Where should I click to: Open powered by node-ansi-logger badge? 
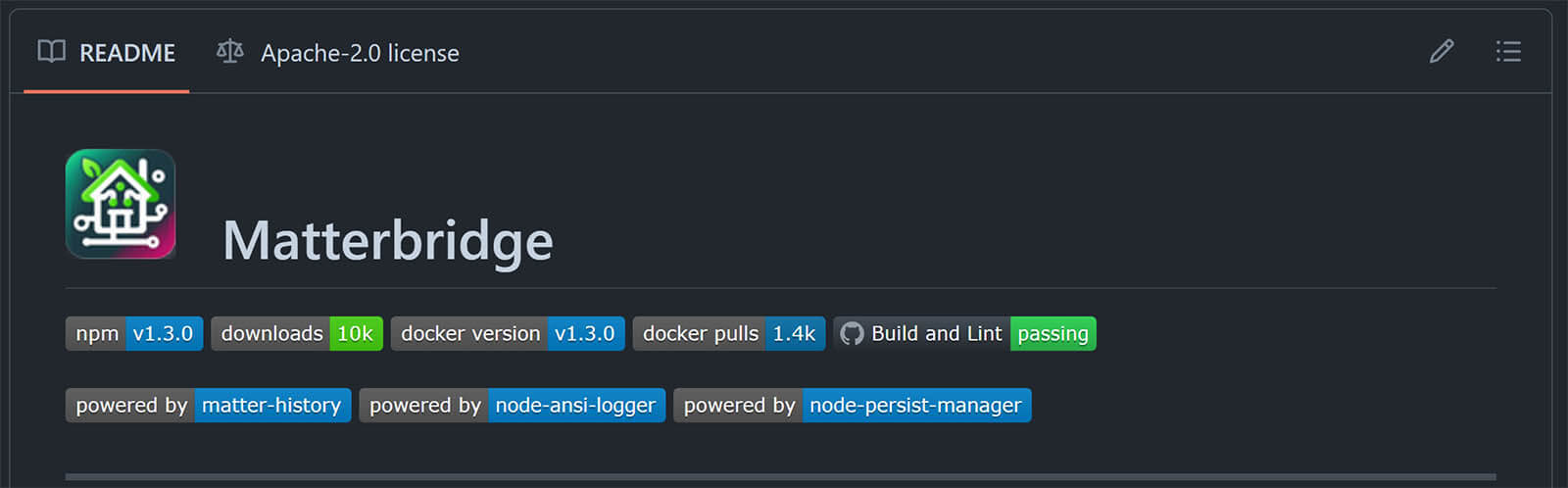coord(512,405)
